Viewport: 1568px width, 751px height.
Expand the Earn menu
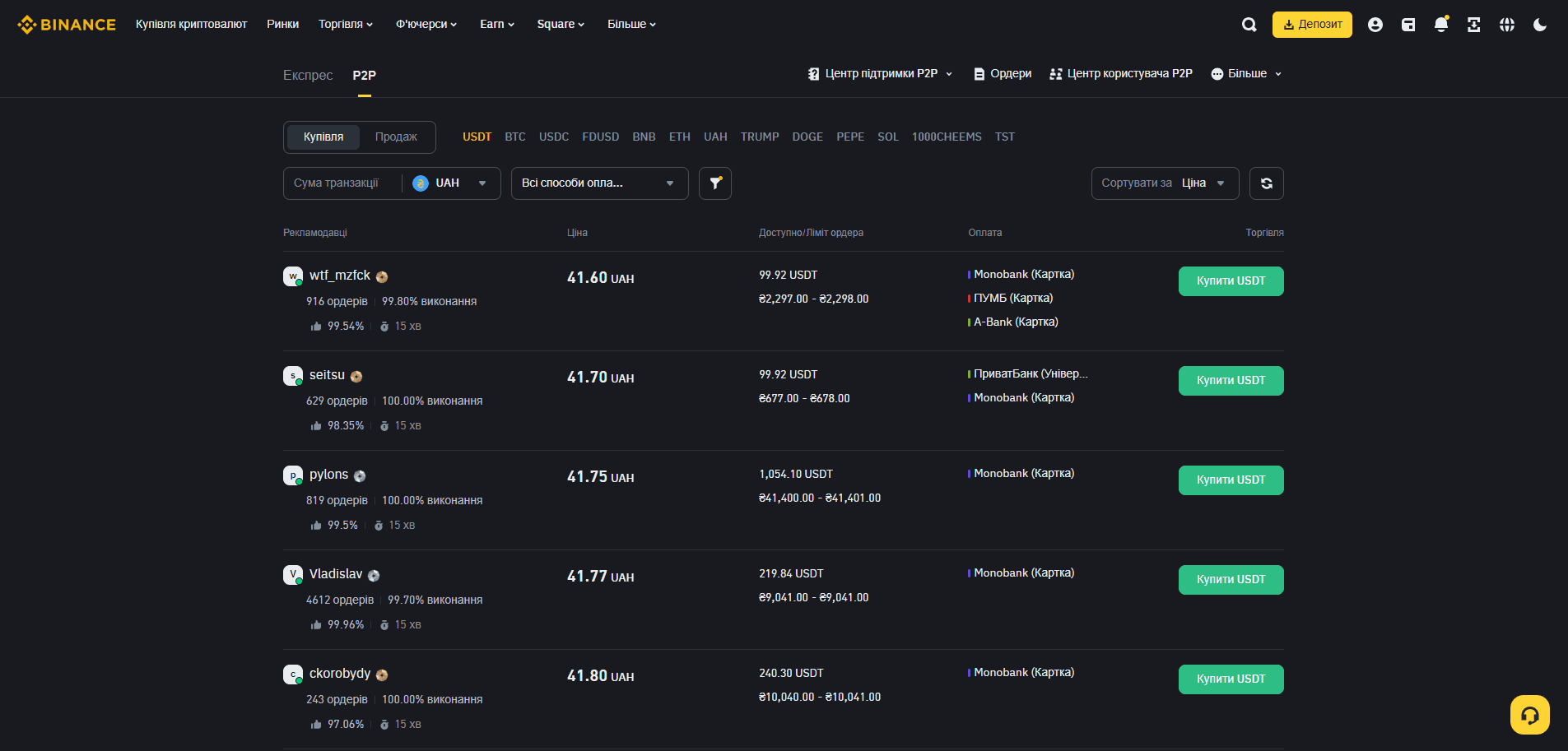[497, 25]
